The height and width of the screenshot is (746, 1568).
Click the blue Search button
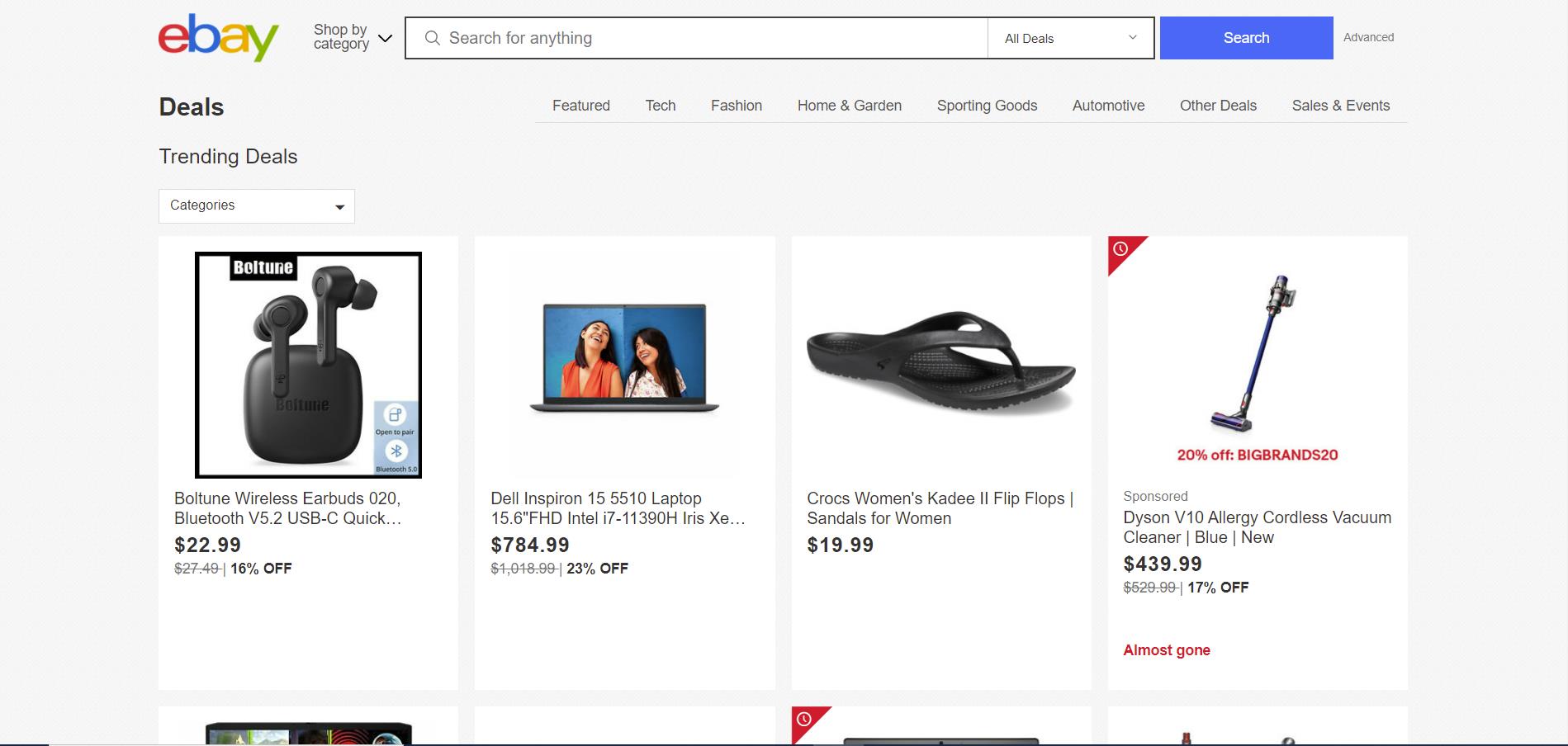pyautogui.click(x=1246, y=38)
